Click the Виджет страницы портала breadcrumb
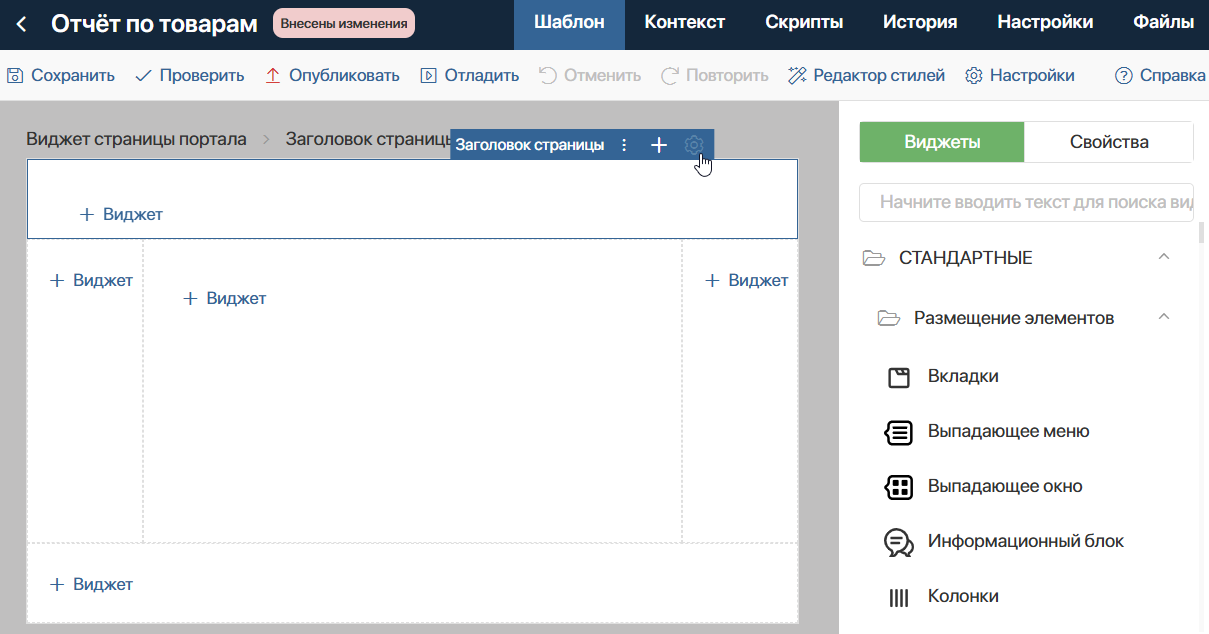 136,139
